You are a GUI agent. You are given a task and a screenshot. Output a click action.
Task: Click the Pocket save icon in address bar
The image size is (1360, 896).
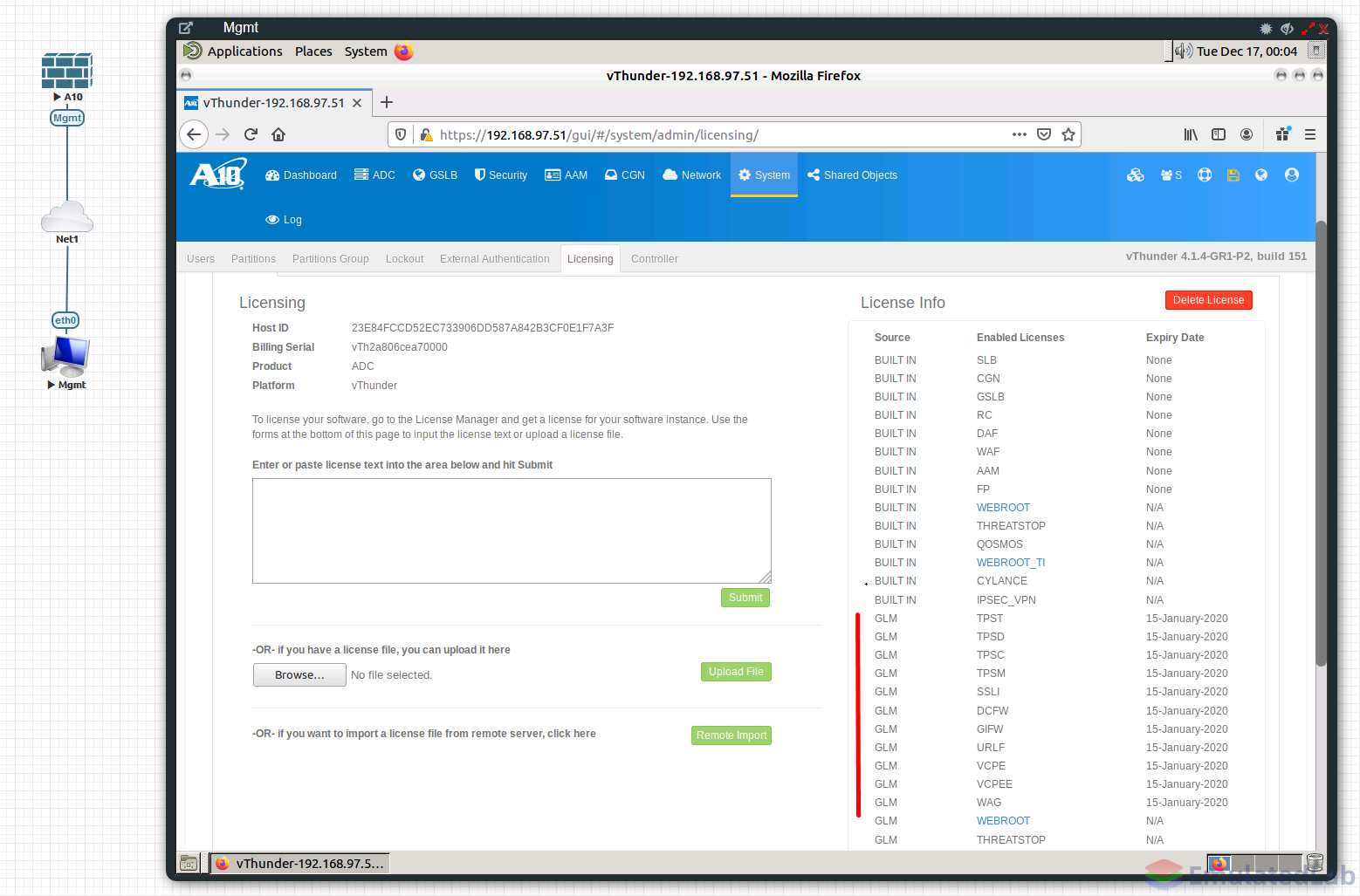(1043, 134)
